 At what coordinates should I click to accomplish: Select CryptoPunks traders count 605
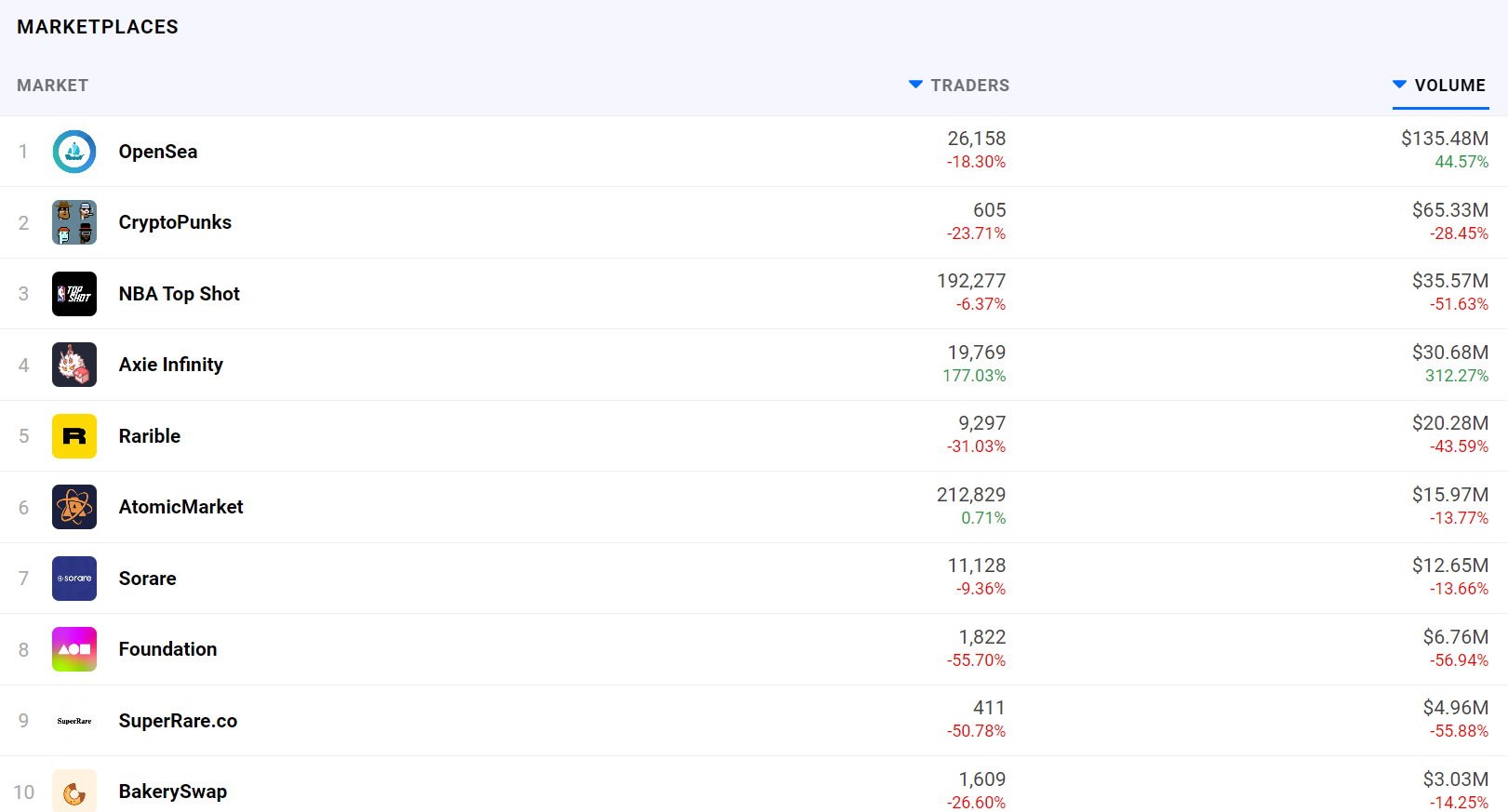[990, 210]
